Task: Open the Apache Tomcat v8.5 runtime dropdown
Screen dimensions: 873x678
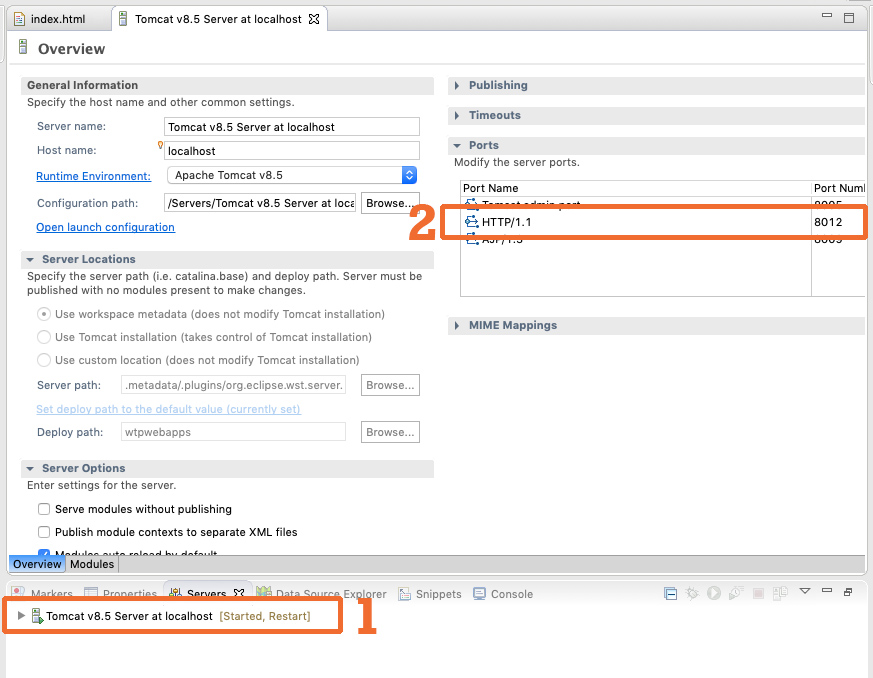Action: click(292, 175)
